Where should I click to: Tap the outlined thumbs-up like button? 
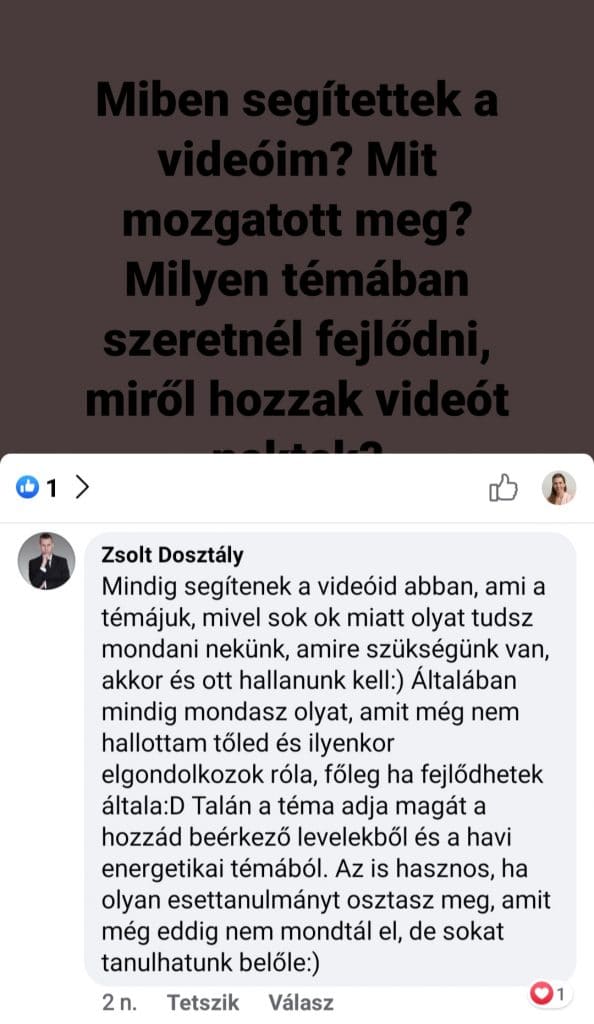[x=503, y=488]
